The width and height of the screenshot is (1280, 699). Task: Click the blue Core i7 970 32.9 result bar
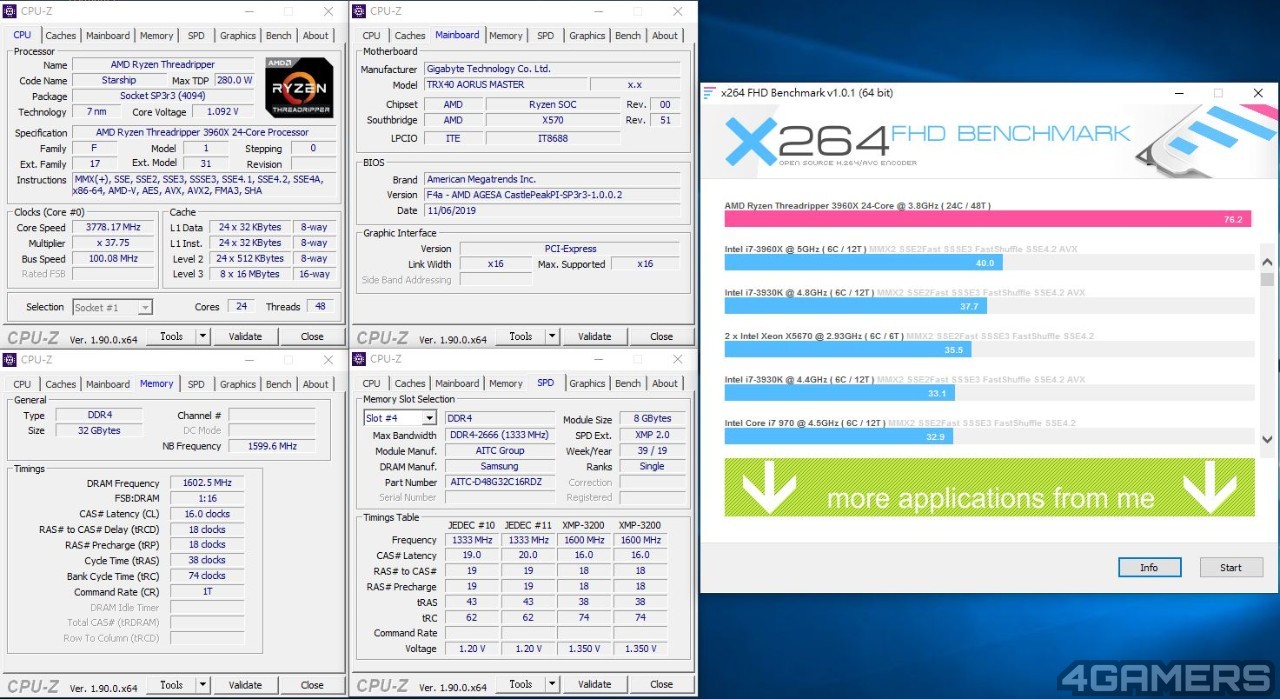(839, 436)
